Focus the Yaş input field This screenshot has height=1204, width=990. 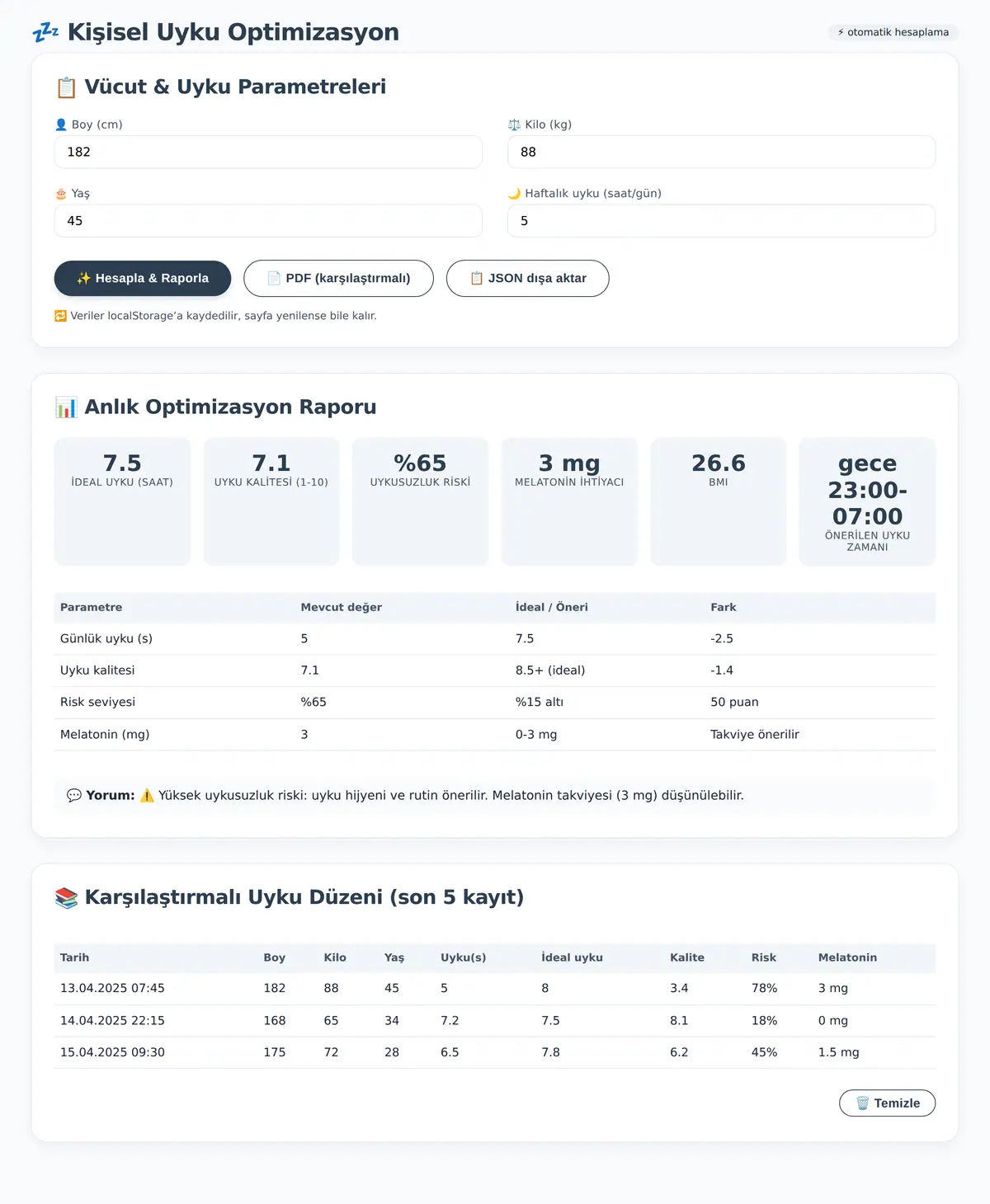[268, 221]
